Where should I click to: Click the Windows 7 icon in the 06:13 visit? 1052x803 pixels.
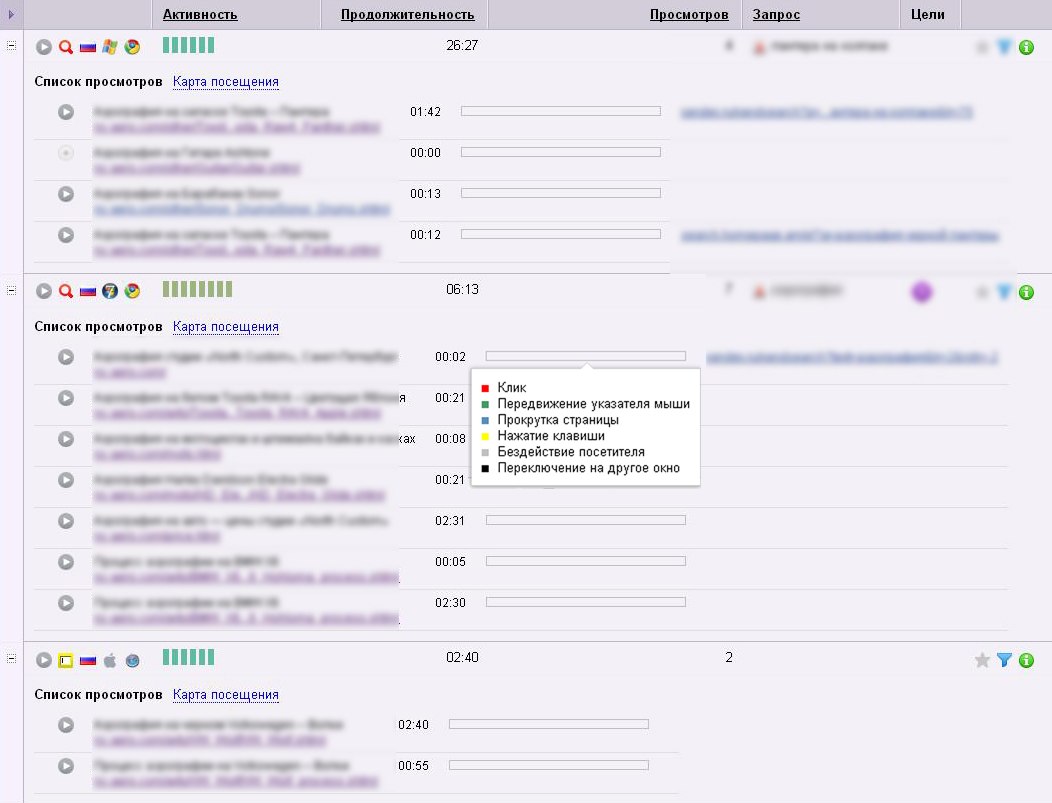pyautogui.click(x=110, y=291)
